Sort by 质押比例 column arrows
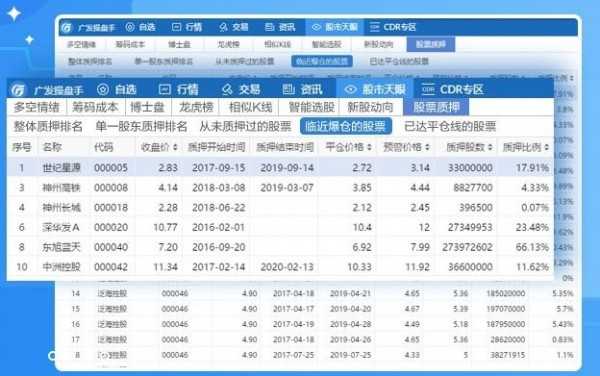The width and height of the screenshot is (600, 376). click(x=547, y=147)
